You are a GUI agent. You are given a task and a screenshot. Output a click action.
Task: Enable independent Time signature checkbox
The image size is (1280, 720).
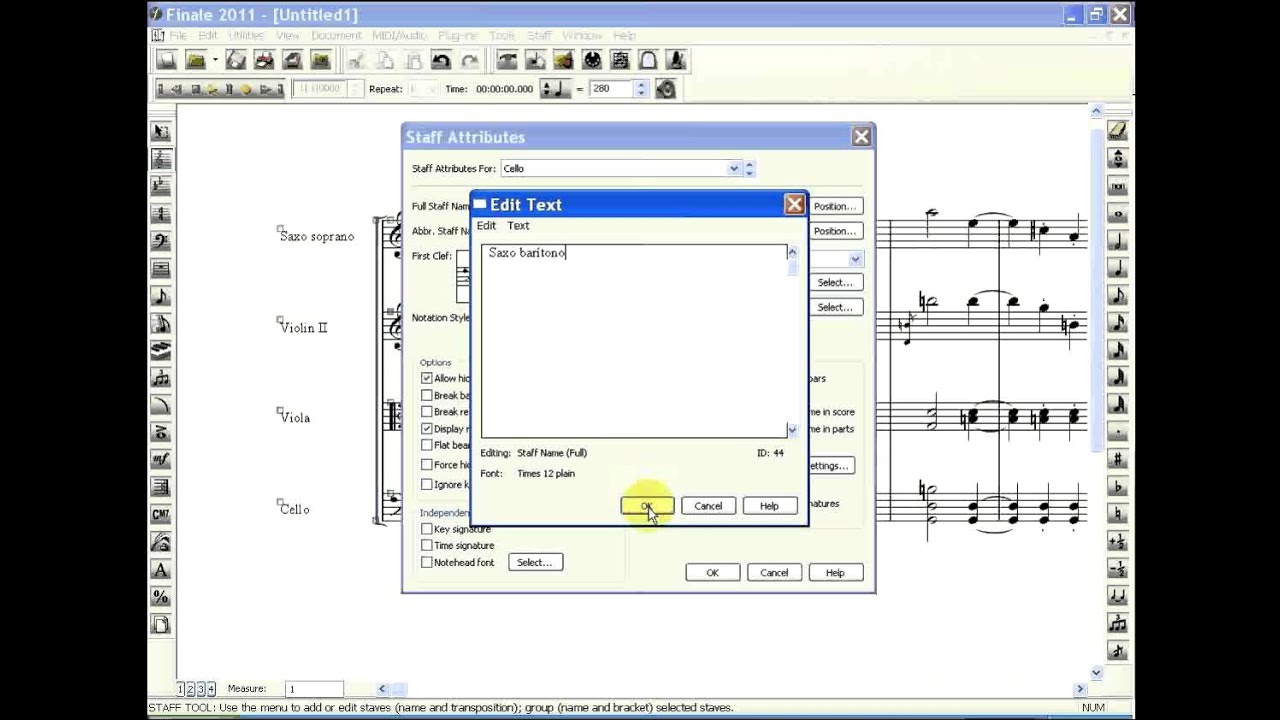(x=427, y=545)
